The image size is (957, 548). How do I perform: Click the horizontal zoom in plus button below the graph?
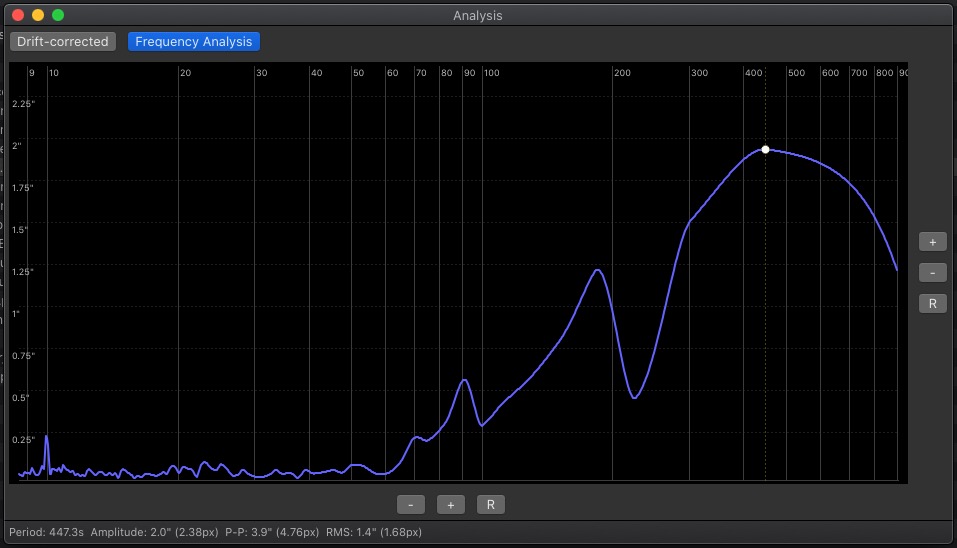[450, 505]
